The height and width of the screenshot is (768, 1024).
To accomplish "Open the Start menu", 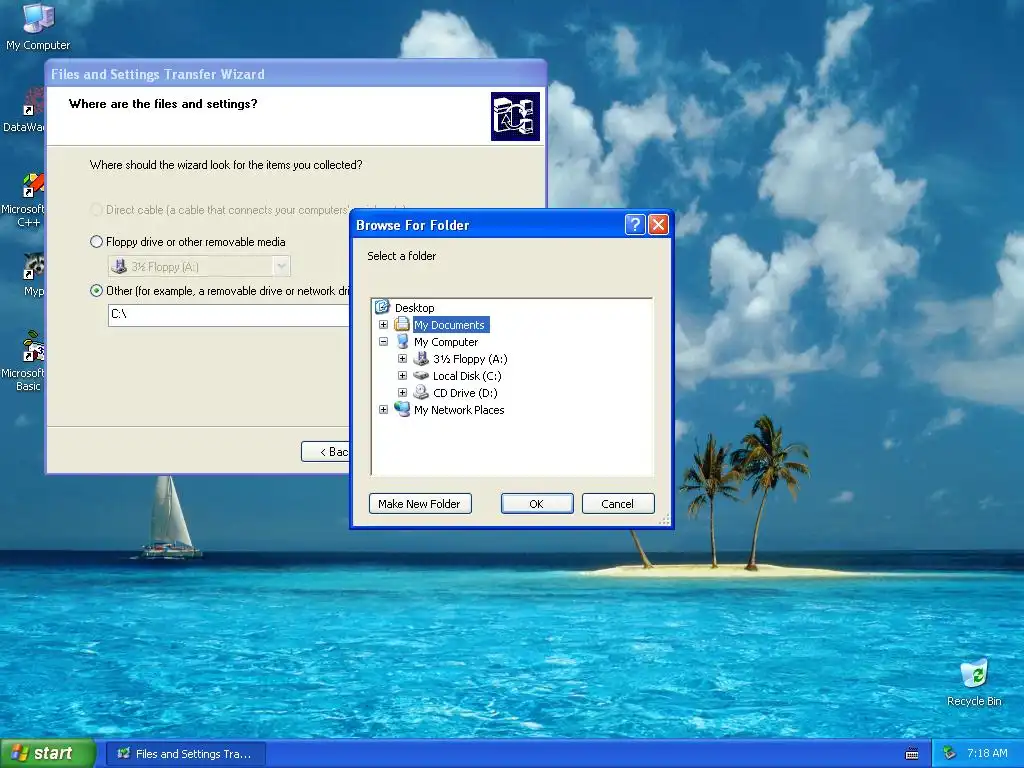I will pos(47,754).
